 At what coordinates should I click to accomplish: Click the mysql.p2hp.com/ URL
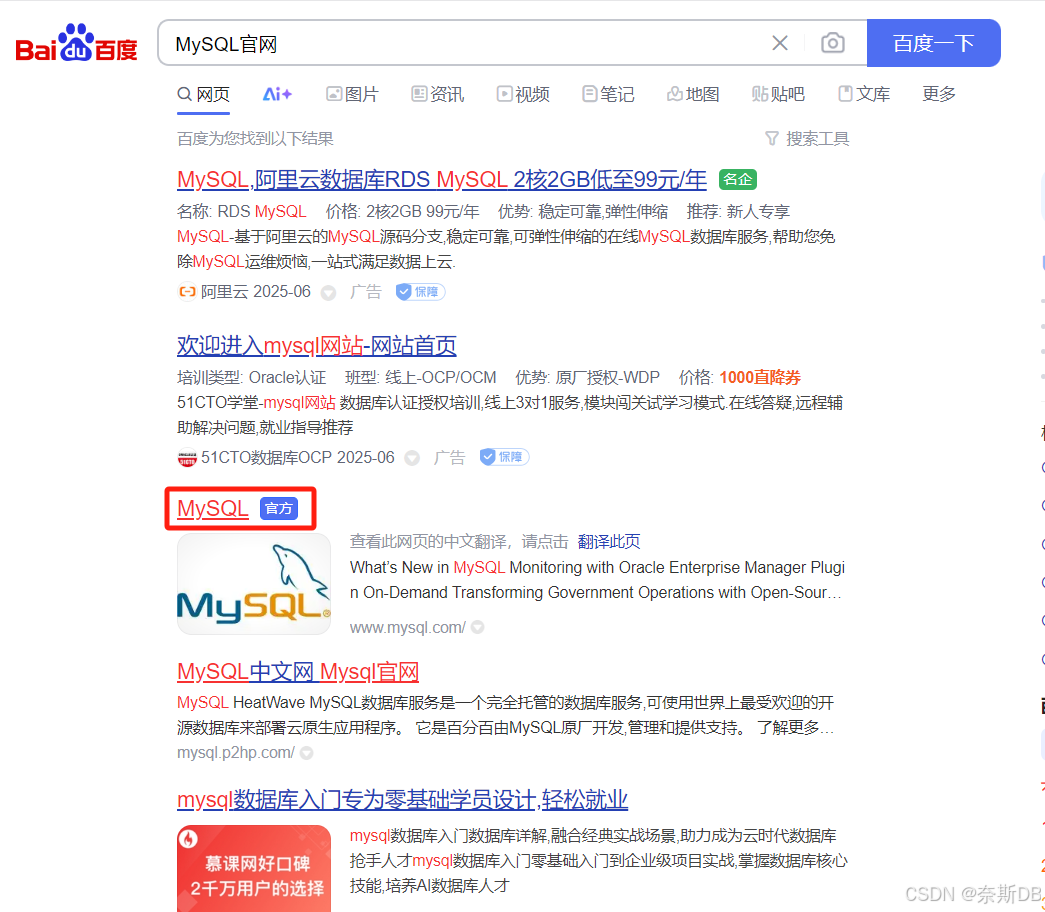pos(235,753)
